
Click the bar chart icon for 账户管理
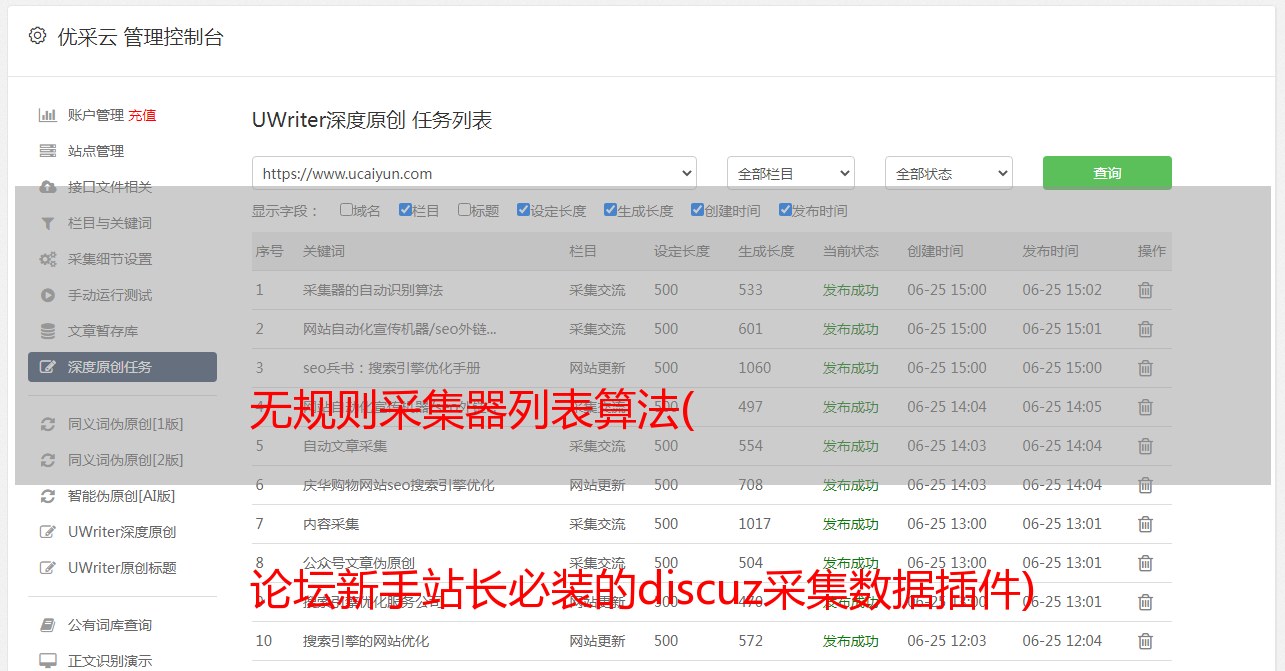tap(47, 115)
